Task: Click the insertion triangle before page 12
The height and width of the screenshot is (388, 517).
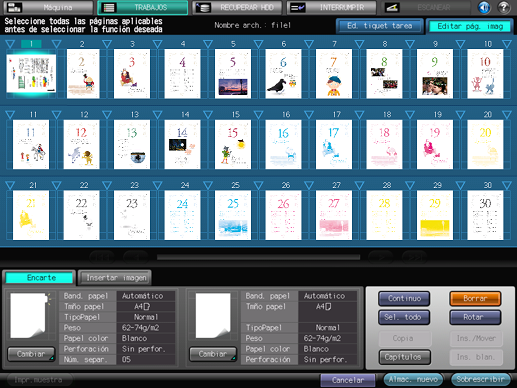Action: click(56, 115)
